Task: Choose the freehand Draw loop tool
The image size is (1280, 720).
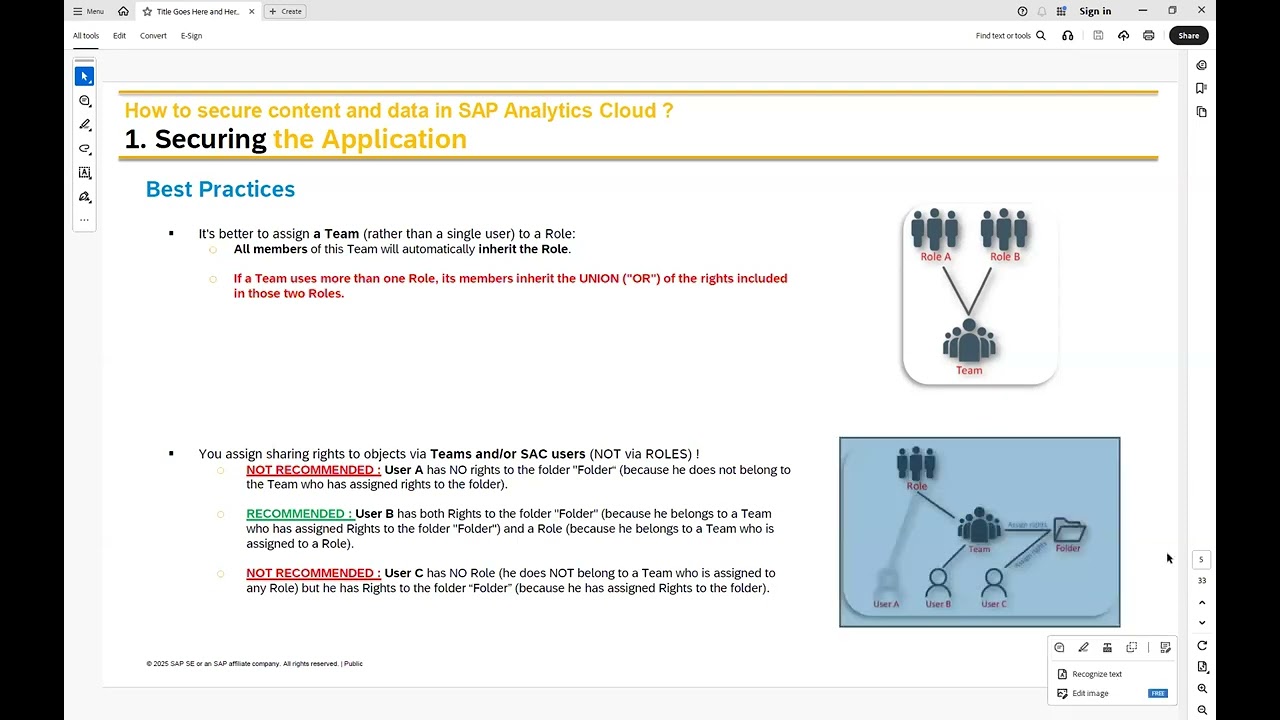Action: [x=85, y=148]
